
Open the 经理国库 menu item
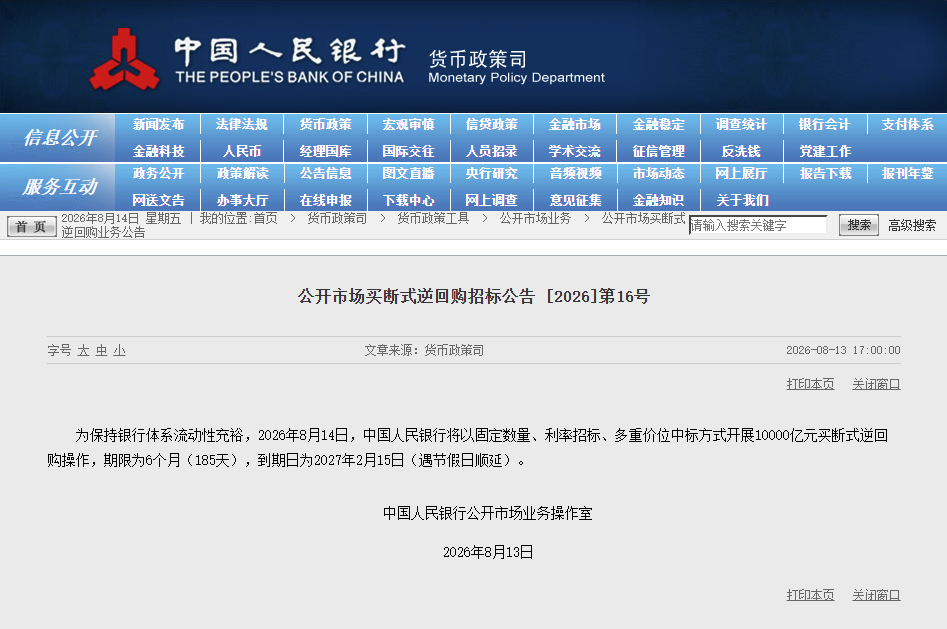pos(326,151)
